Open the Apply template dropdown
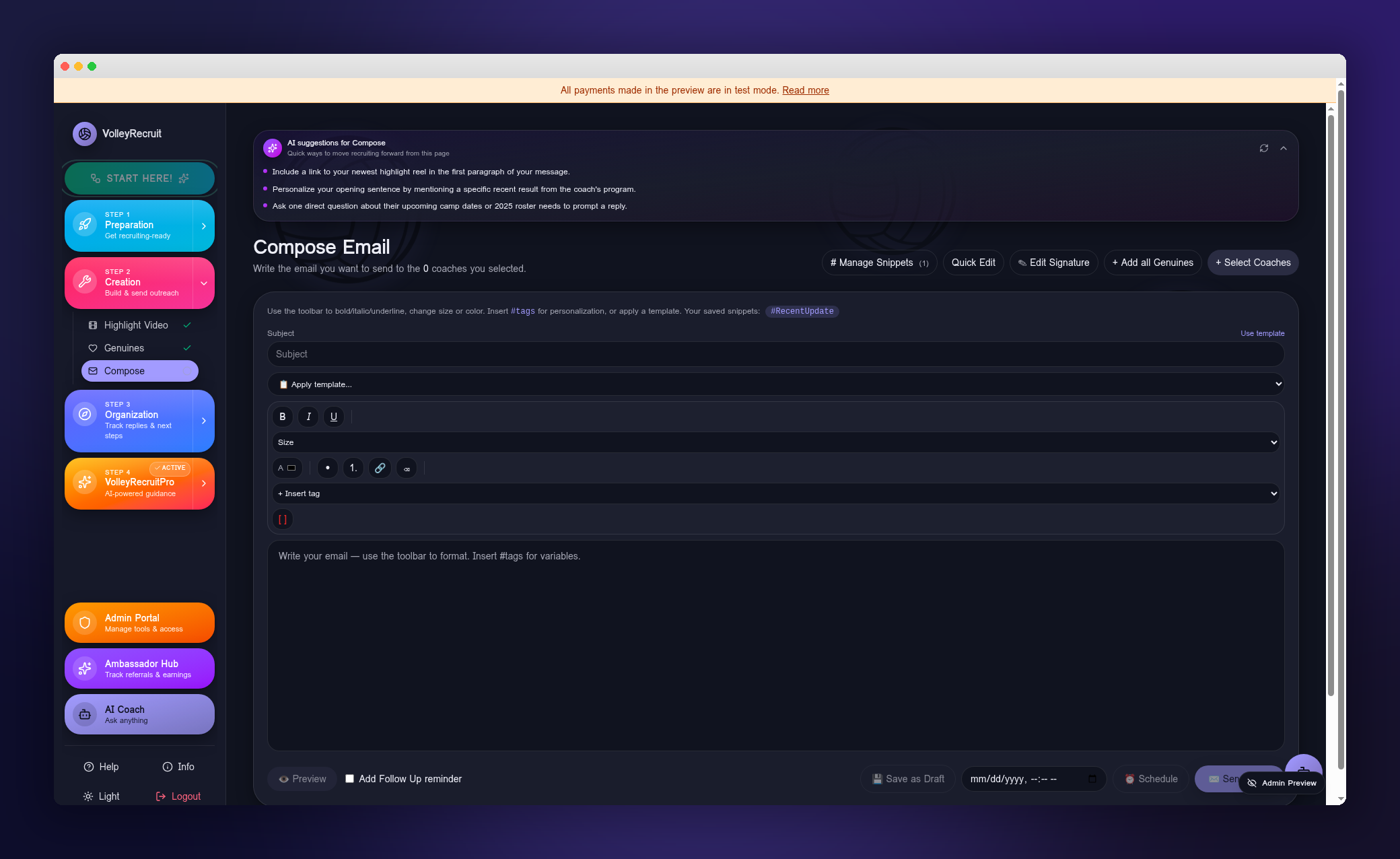The image size is (1400, 859). click(776, 384)
